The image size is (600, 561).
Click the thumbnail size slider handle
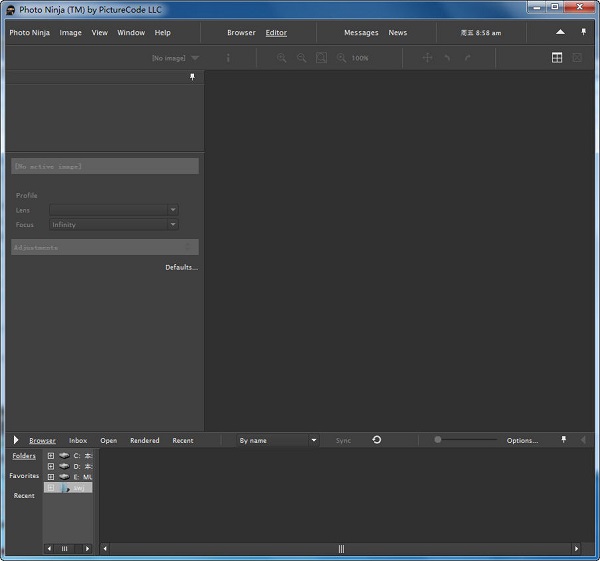438,440
